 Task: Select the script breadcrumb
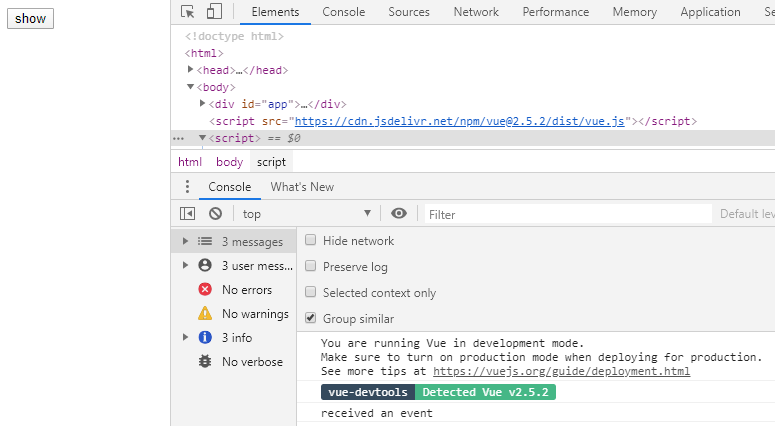(271, 162)
